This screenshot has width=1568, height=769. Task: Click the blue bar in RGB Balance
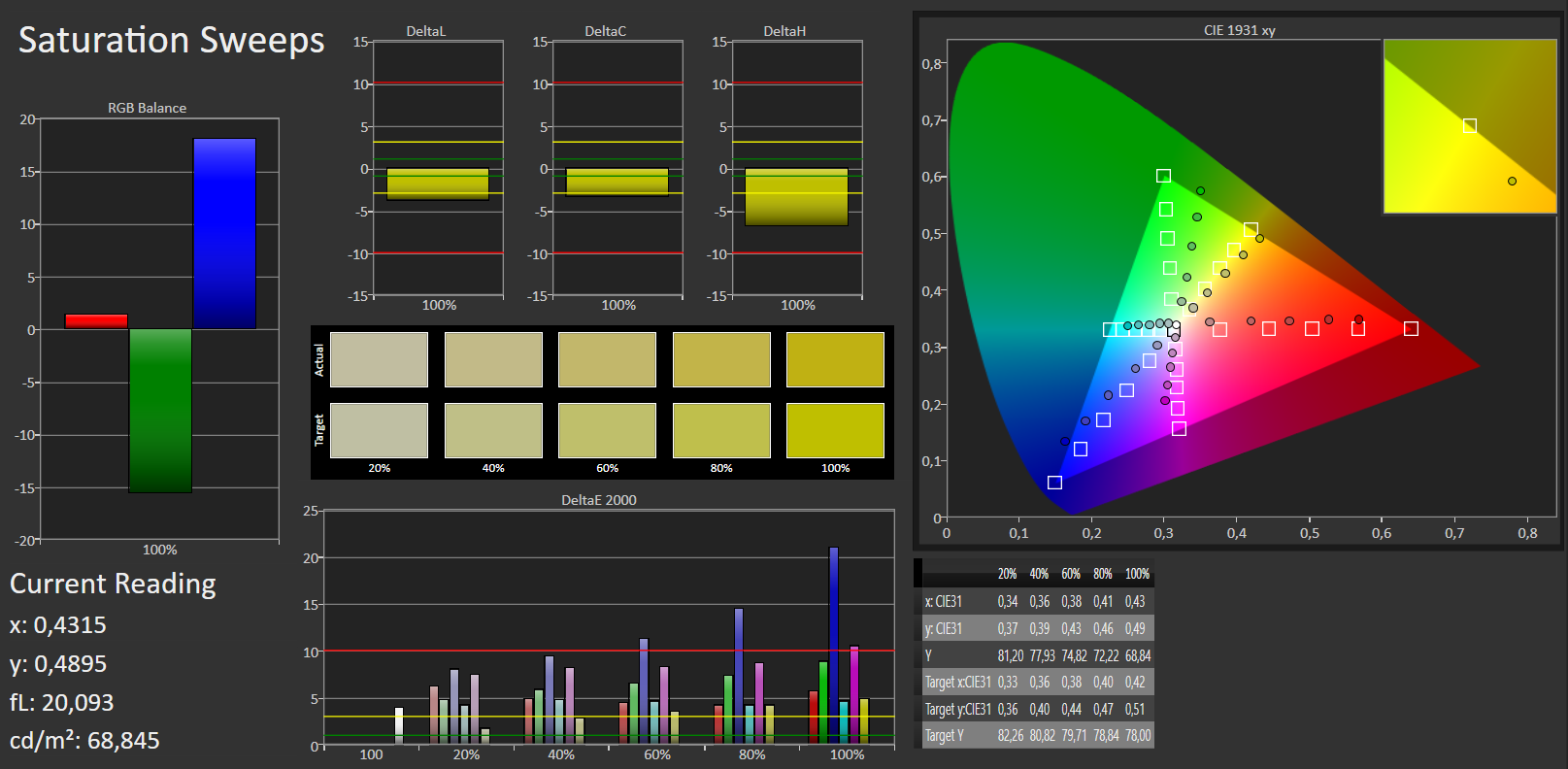[x=224, y=233]
